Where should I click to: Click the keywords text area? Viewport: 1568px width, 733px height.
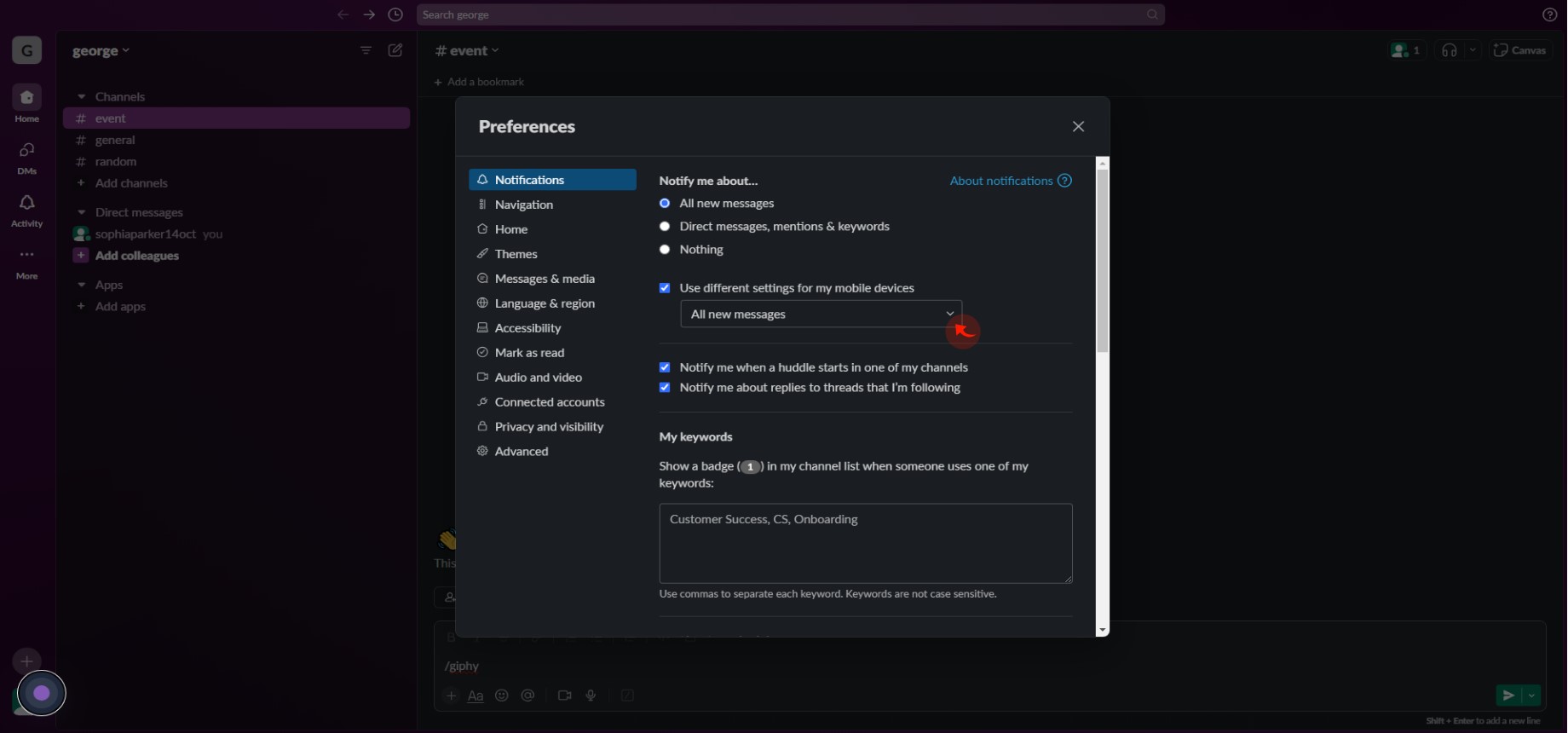866,544
